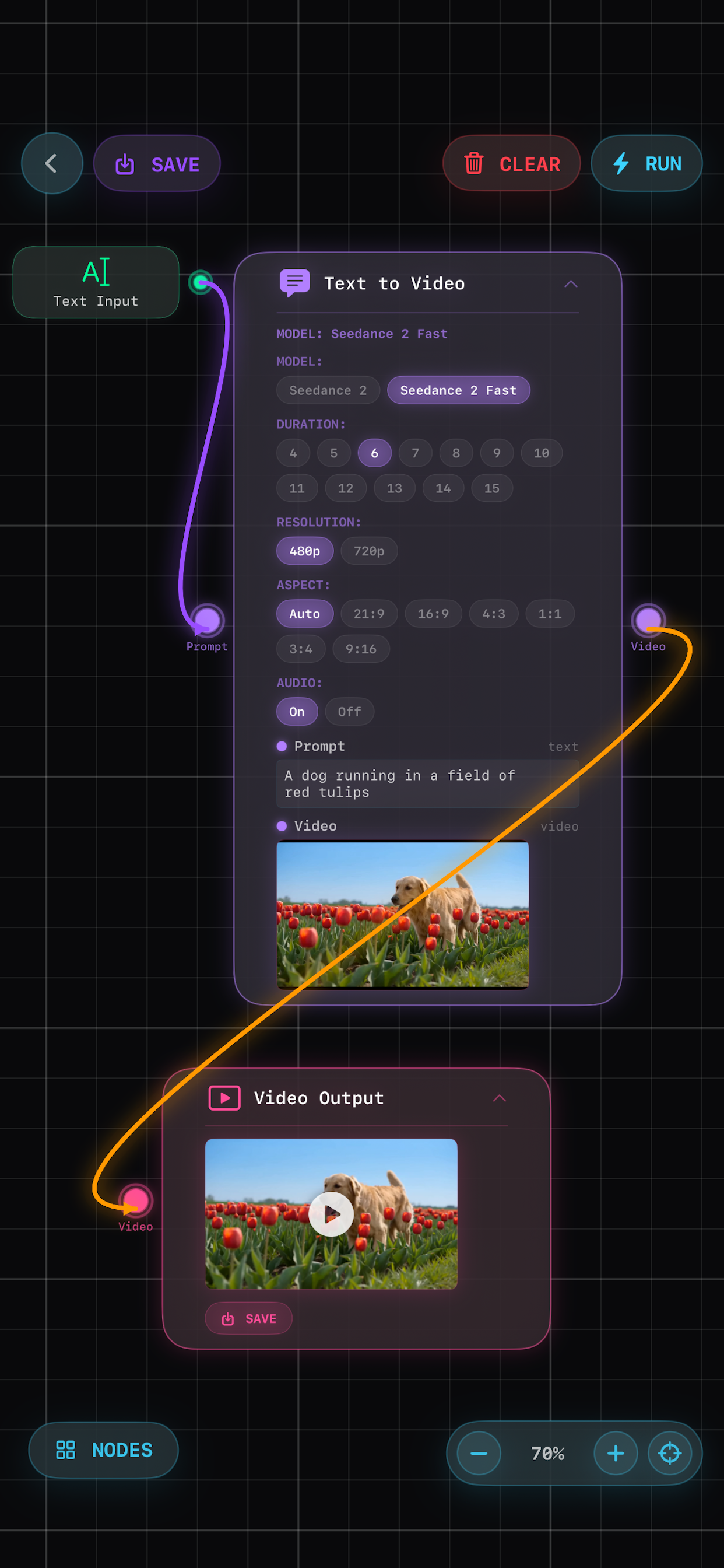Turn audio On
Image resolution: width=724 pixels, height=1568 pixels.
(297, 712)
